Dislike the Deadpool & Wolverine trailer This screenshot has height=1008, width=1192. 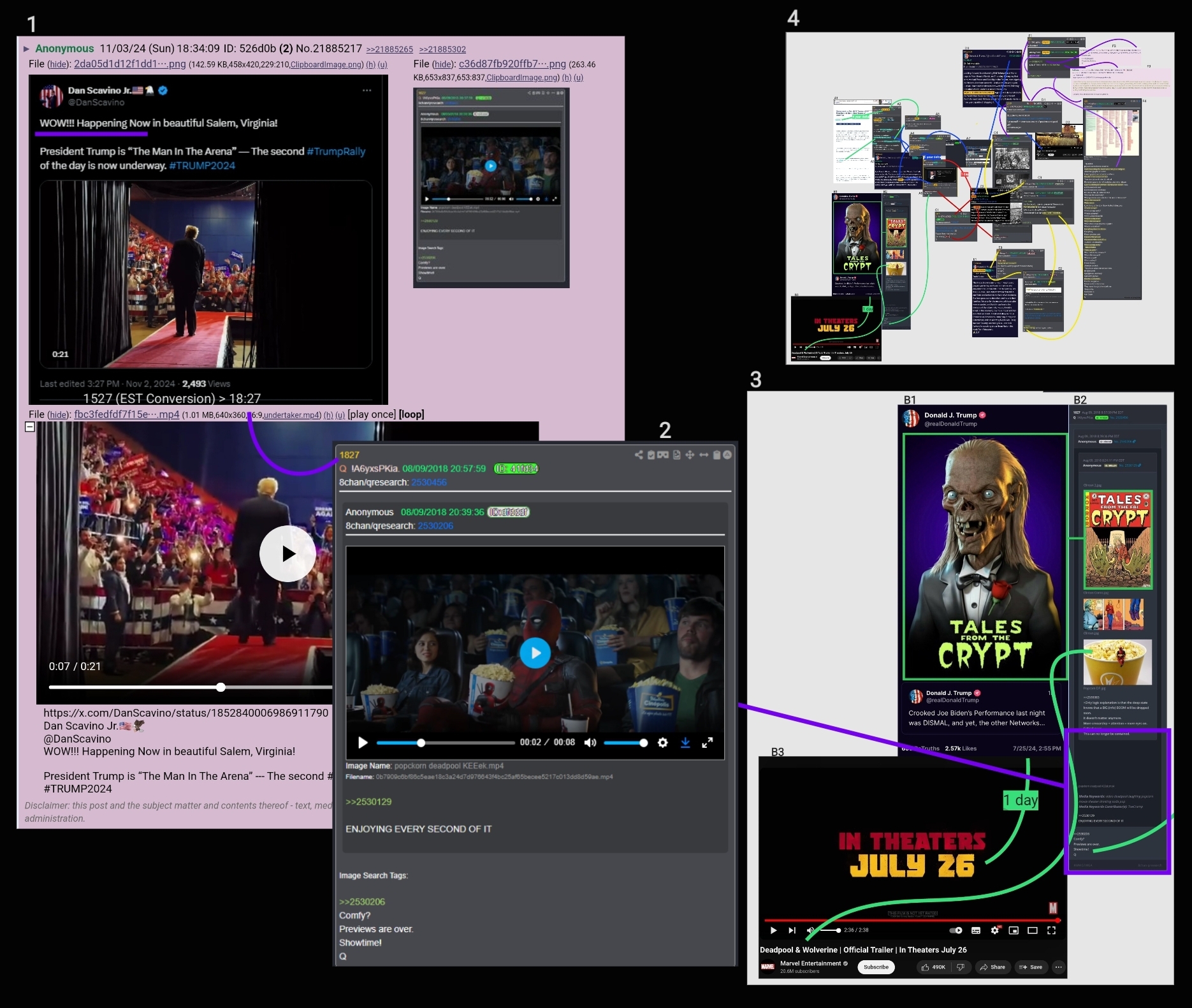click(x=961, y=967)
